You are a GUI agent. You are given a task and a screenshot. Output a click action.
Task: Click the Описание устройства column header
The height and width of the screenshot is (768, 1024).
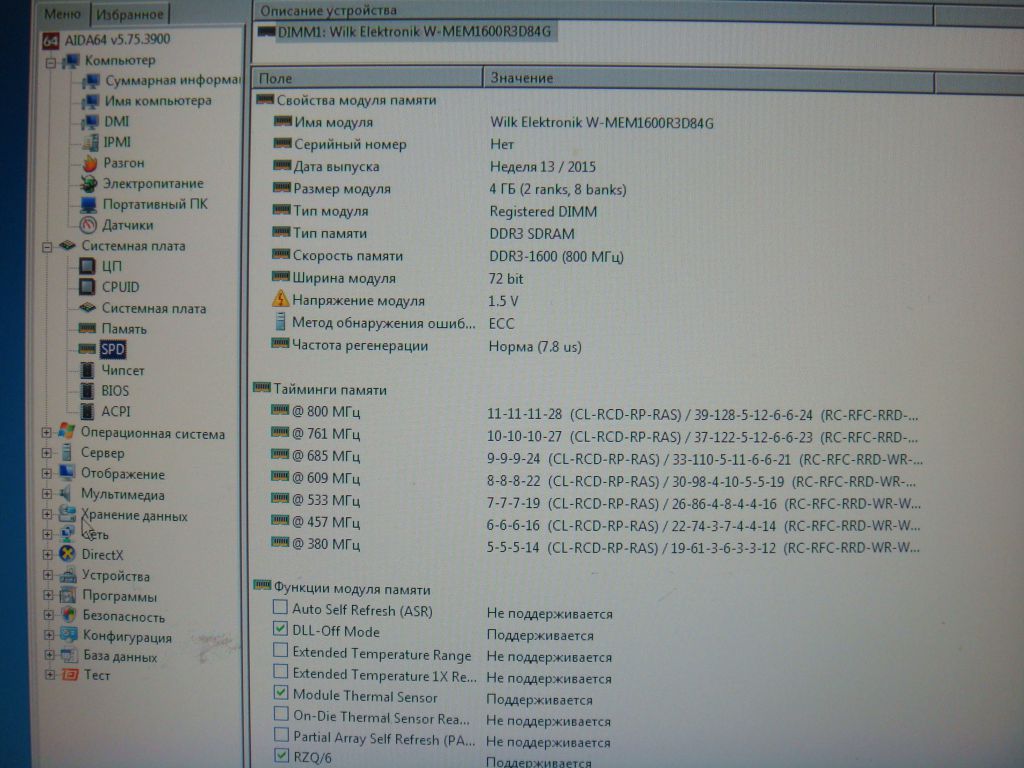(592, 11)
